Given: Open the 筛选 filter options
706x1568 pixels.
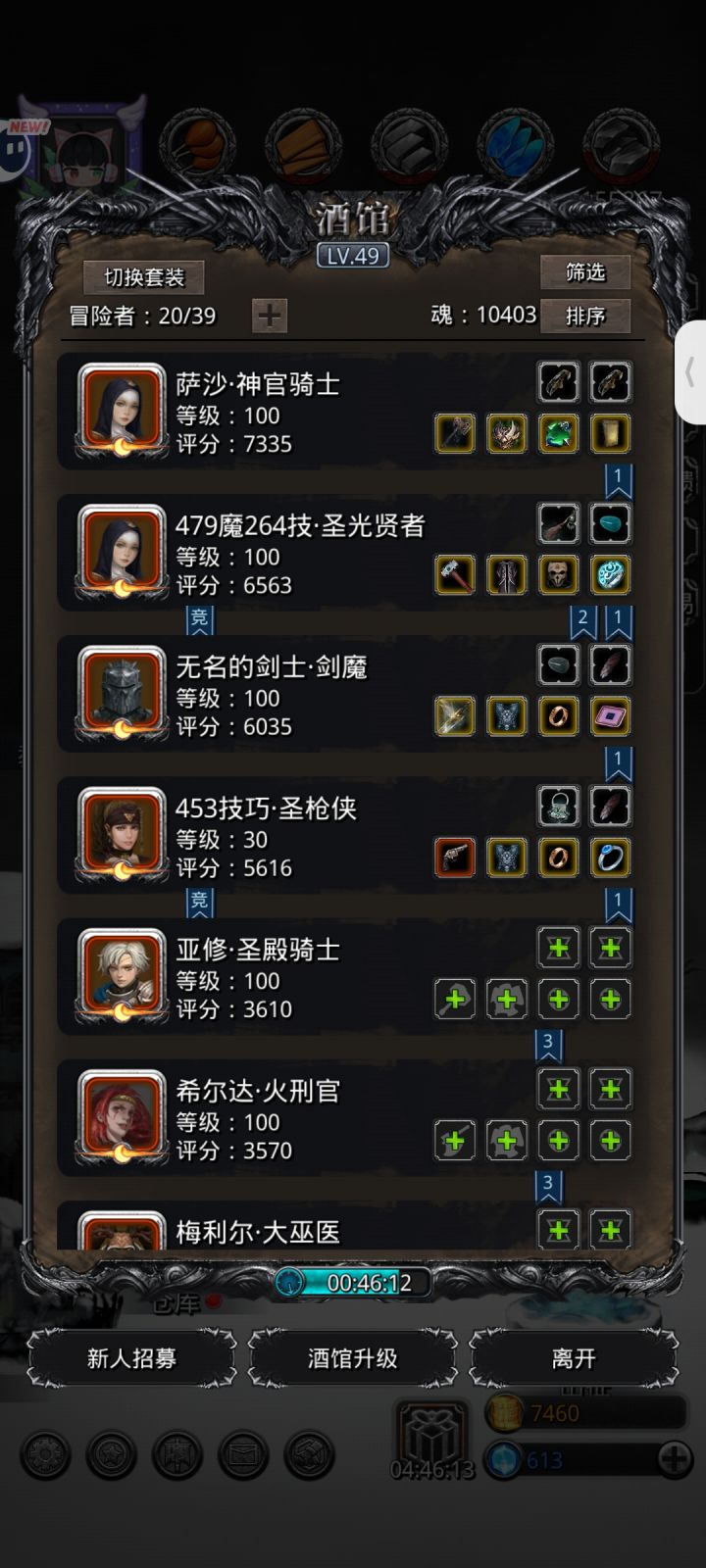Looking at the screenshot, I should (585, 271).
